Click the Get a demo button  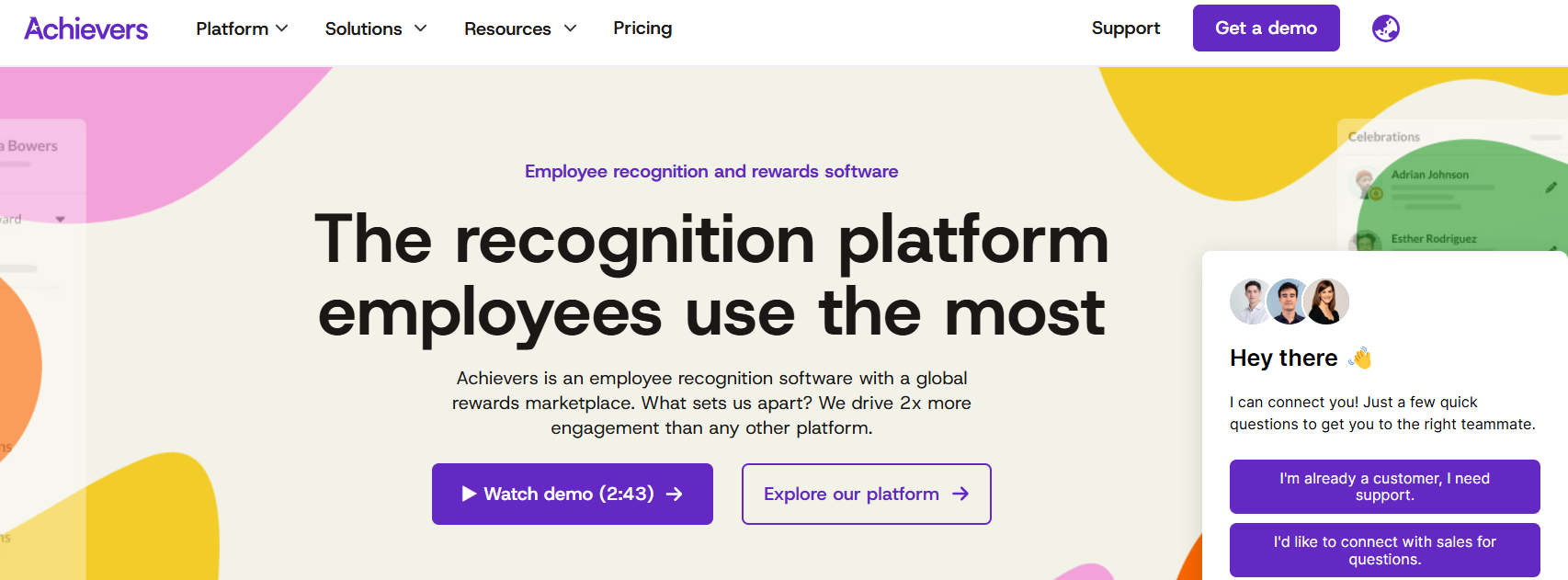(1266, 28)
